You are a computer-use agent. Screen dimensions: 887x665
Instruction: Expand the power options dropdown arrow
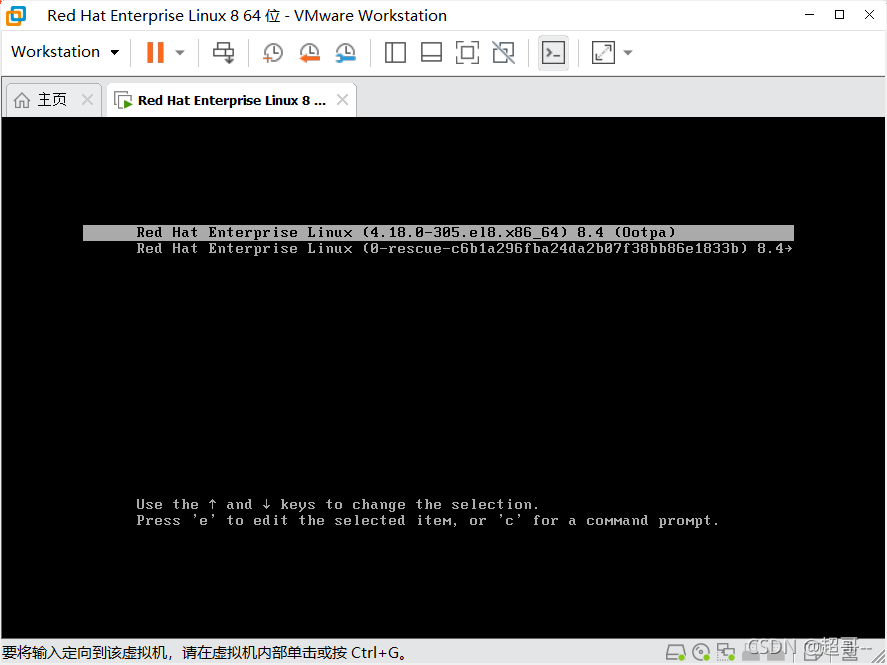(180, 53)
